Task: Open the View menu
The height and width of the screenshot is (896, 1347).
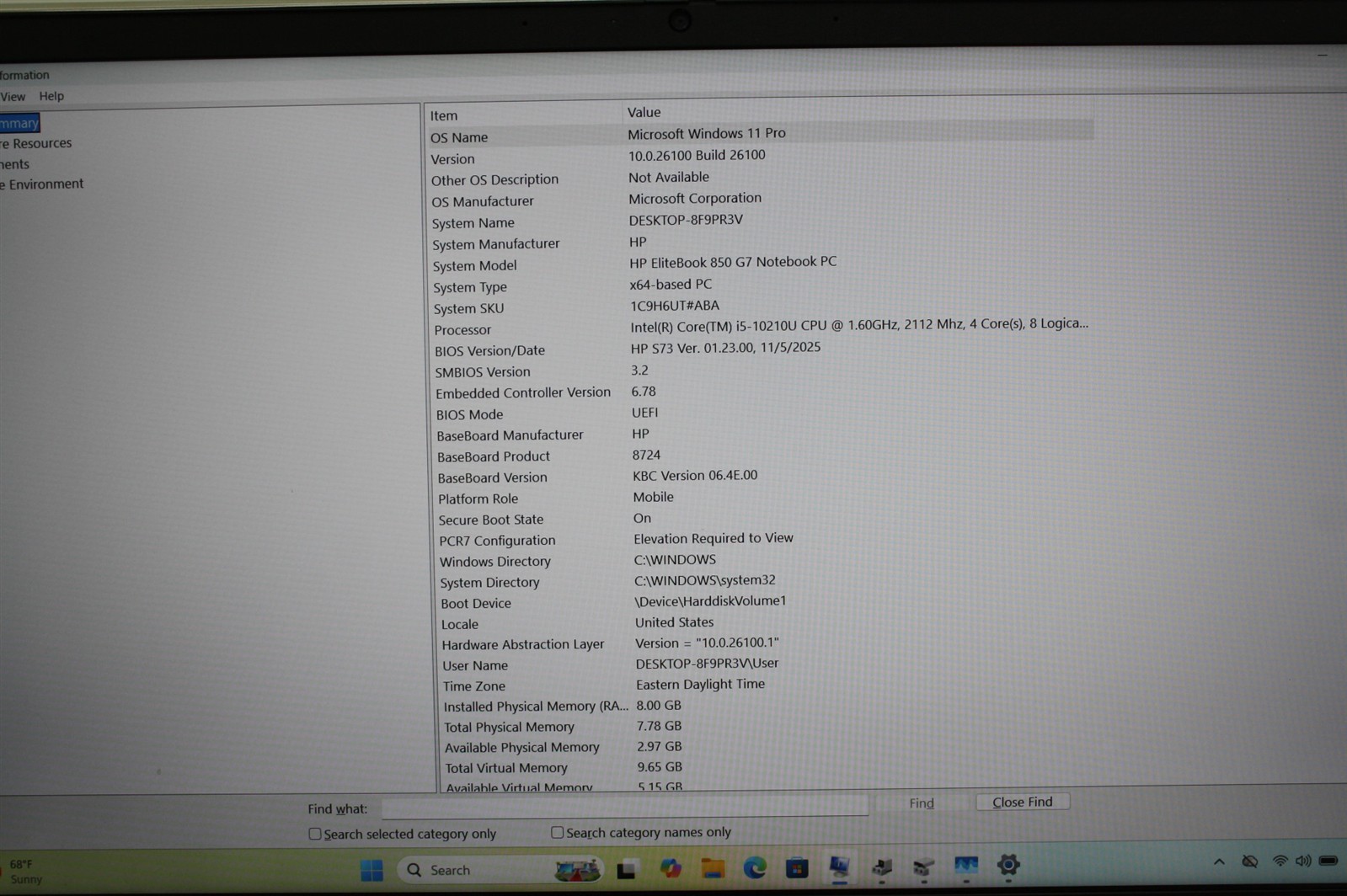Action: pos(13,97)
